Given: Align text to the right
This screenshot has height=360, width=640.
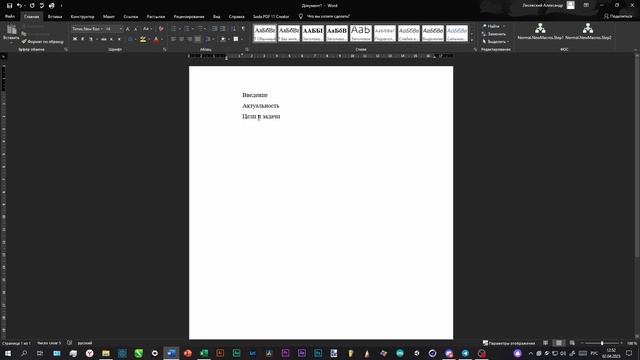Looking at the screenshot, I should click(189, 39).
